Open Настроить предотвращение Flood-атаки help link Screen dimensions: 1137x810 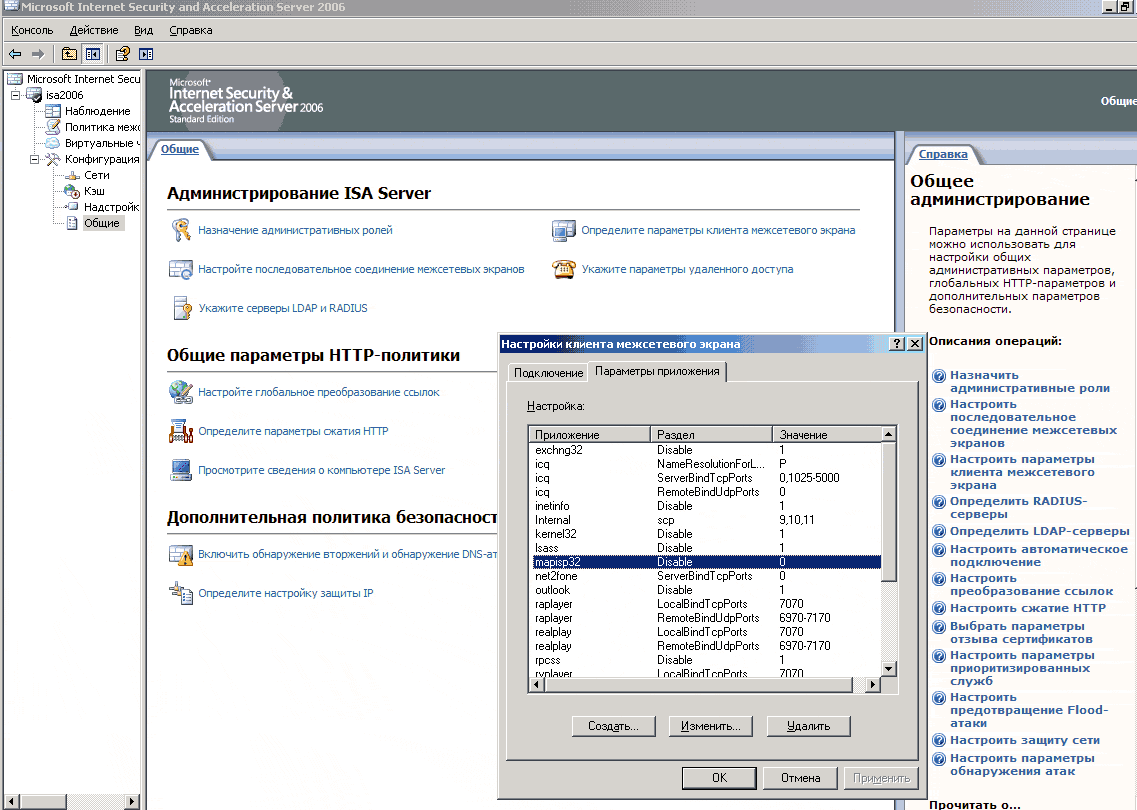[1029, 710]
